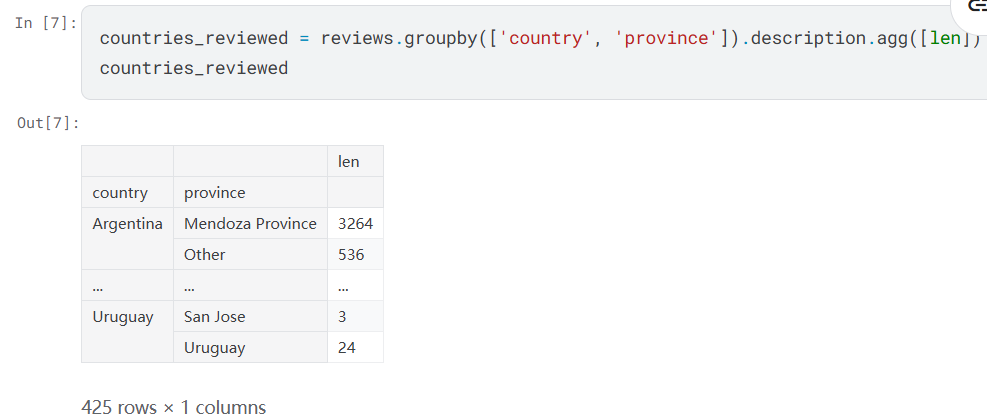The image size is (987, 417).
Task: Click the 'province' string in code
Action: pyautogui.click(x=670, y=38)
